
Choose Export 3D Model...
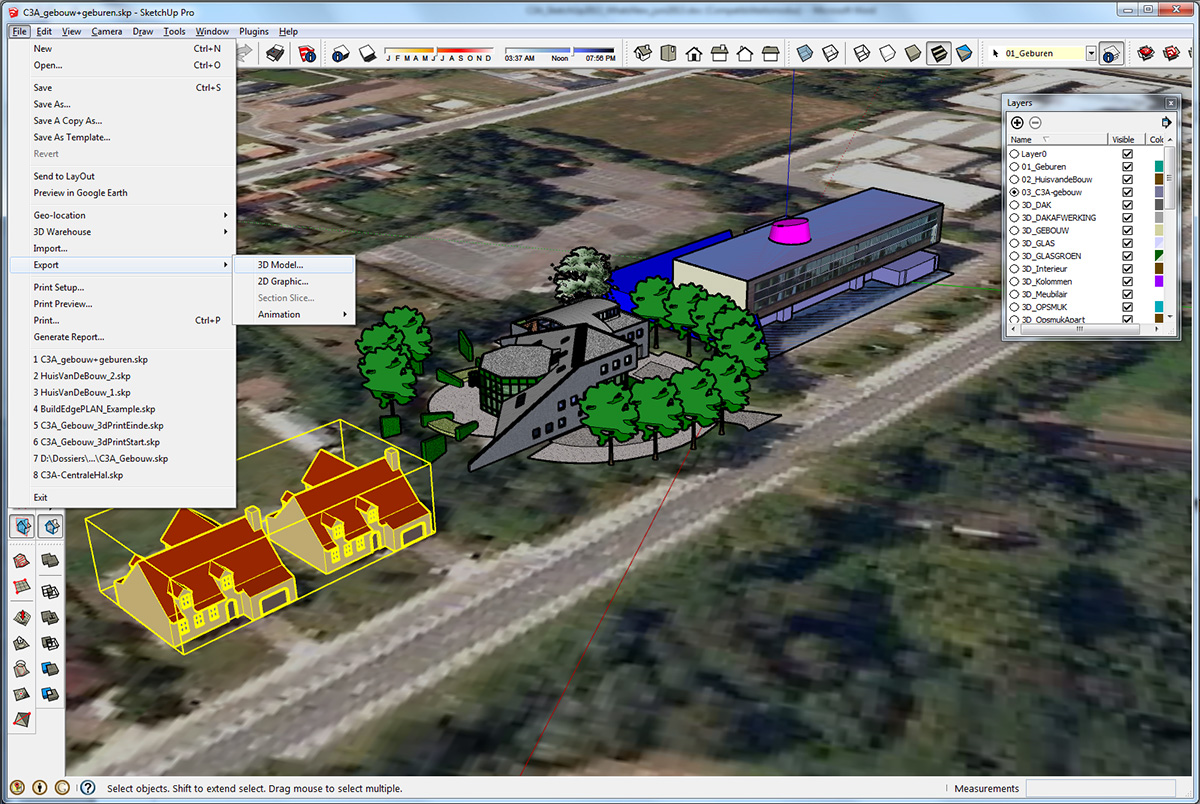pyautogui.click(x=294, y=265)
